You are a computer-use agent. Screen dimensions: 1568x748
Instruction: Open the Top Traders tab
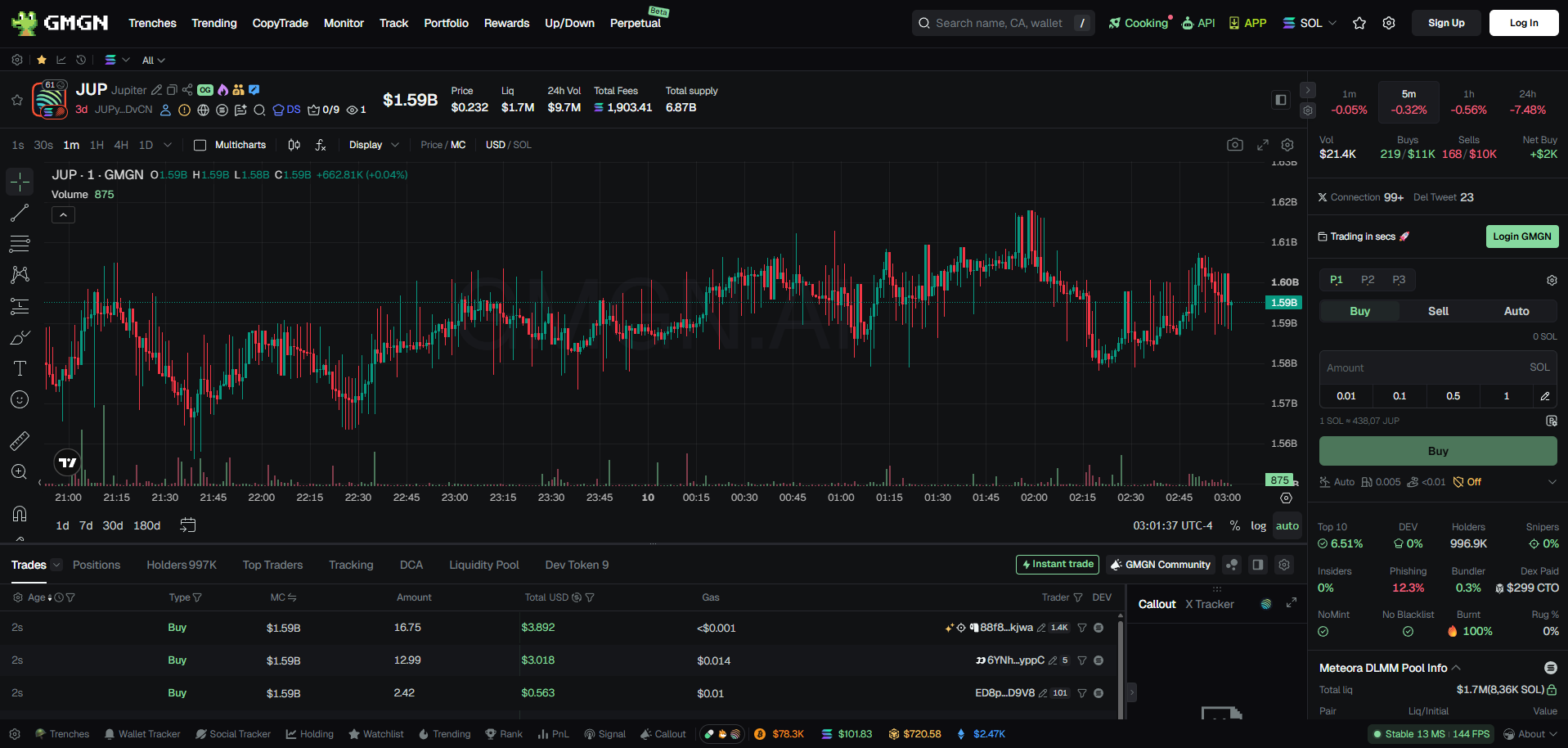[x=272, y=565]
